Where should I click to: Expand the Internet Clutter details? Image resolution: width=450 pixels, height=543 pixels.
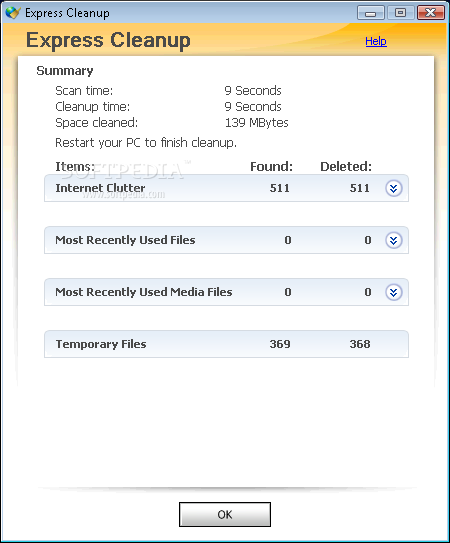point(394,188)
